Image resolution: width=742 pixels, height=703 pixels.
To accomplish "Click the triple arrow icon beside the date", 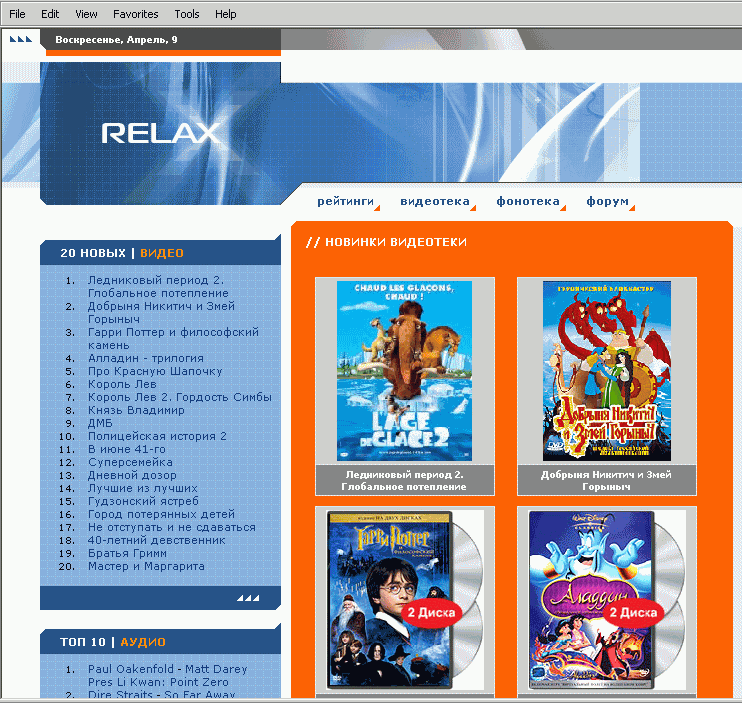I will click(21, 40).
